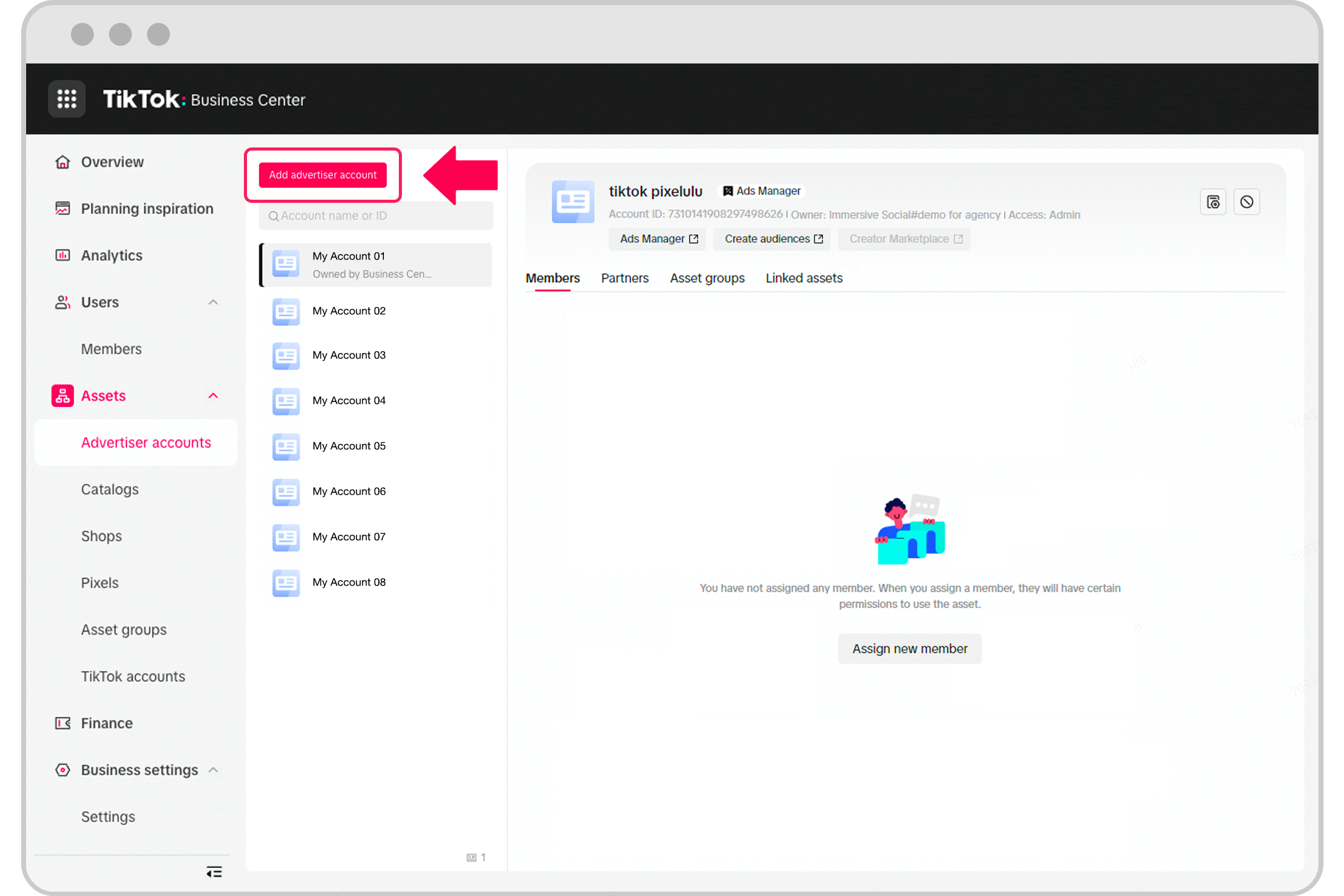Click the settings/gear icon next to tiktok pixelulu
Viewport: 1344px width, 896px height.
(x=1214, y=201)
